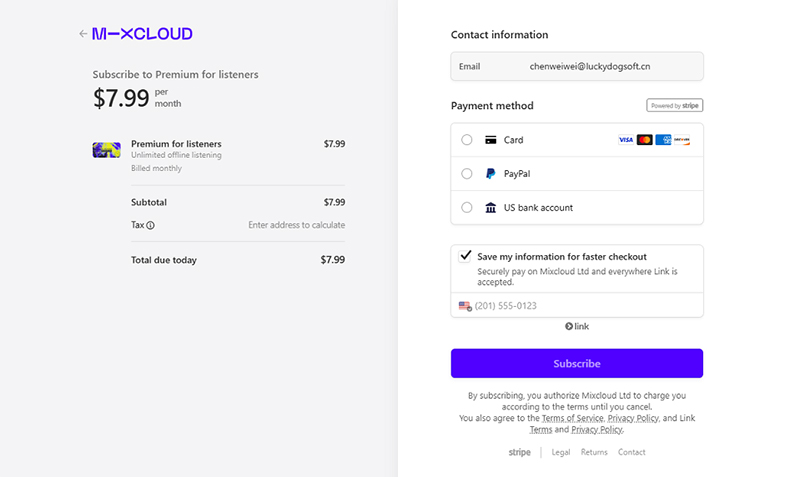Click the 'Payment method' heading
The width and height of the screenshot is (800, 477).
pos(492,106)
